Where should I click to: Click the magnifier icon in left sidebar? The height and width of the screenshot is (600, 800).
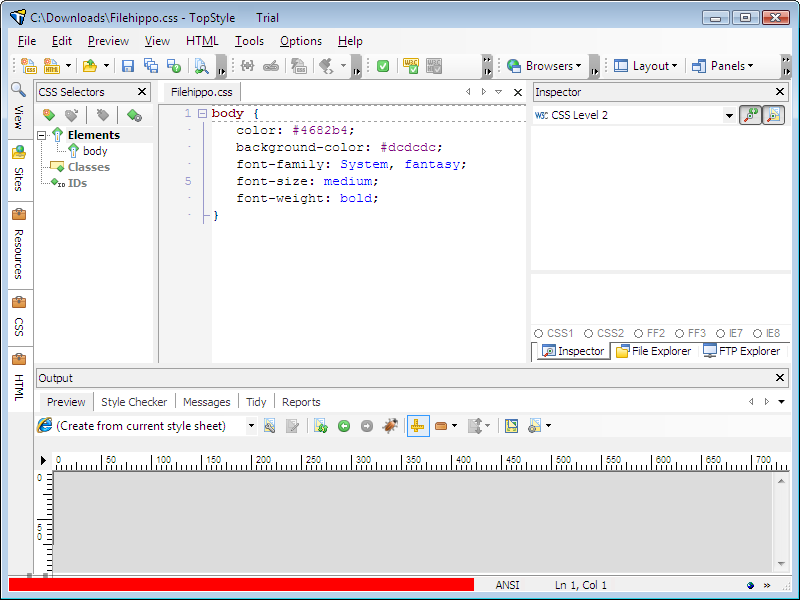coord(18,90)
